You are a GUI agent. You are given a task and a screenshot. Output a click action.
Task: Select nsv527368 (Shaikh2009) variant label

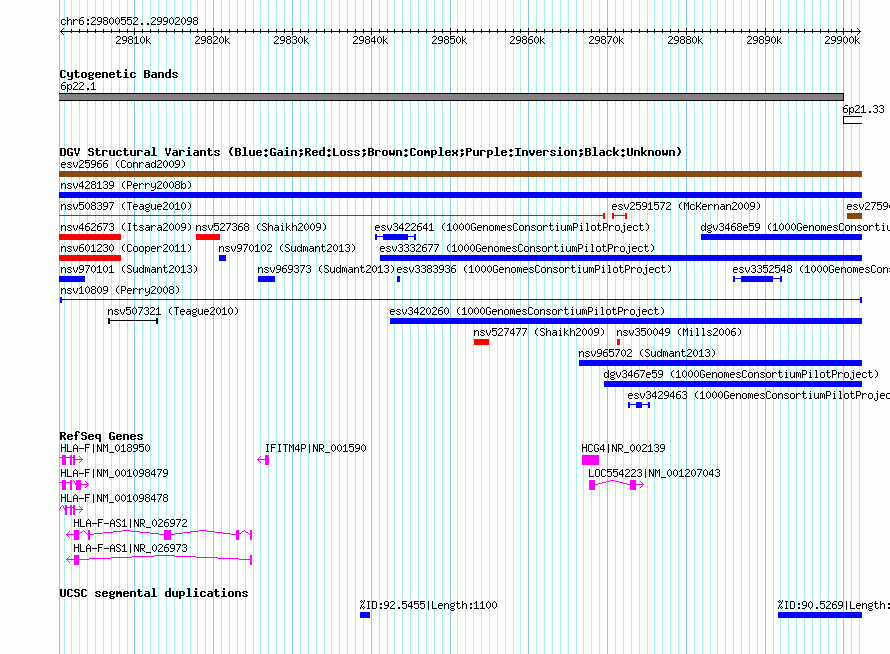click(x=261, y=227)
